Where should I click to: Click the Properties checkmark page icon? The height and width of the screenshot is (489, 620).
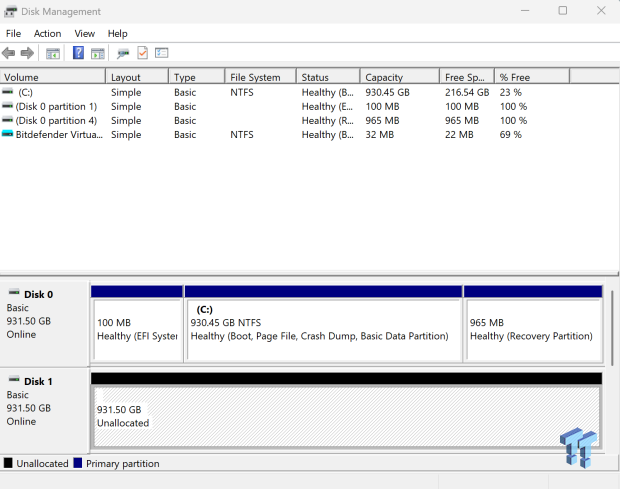coord(142,53)
